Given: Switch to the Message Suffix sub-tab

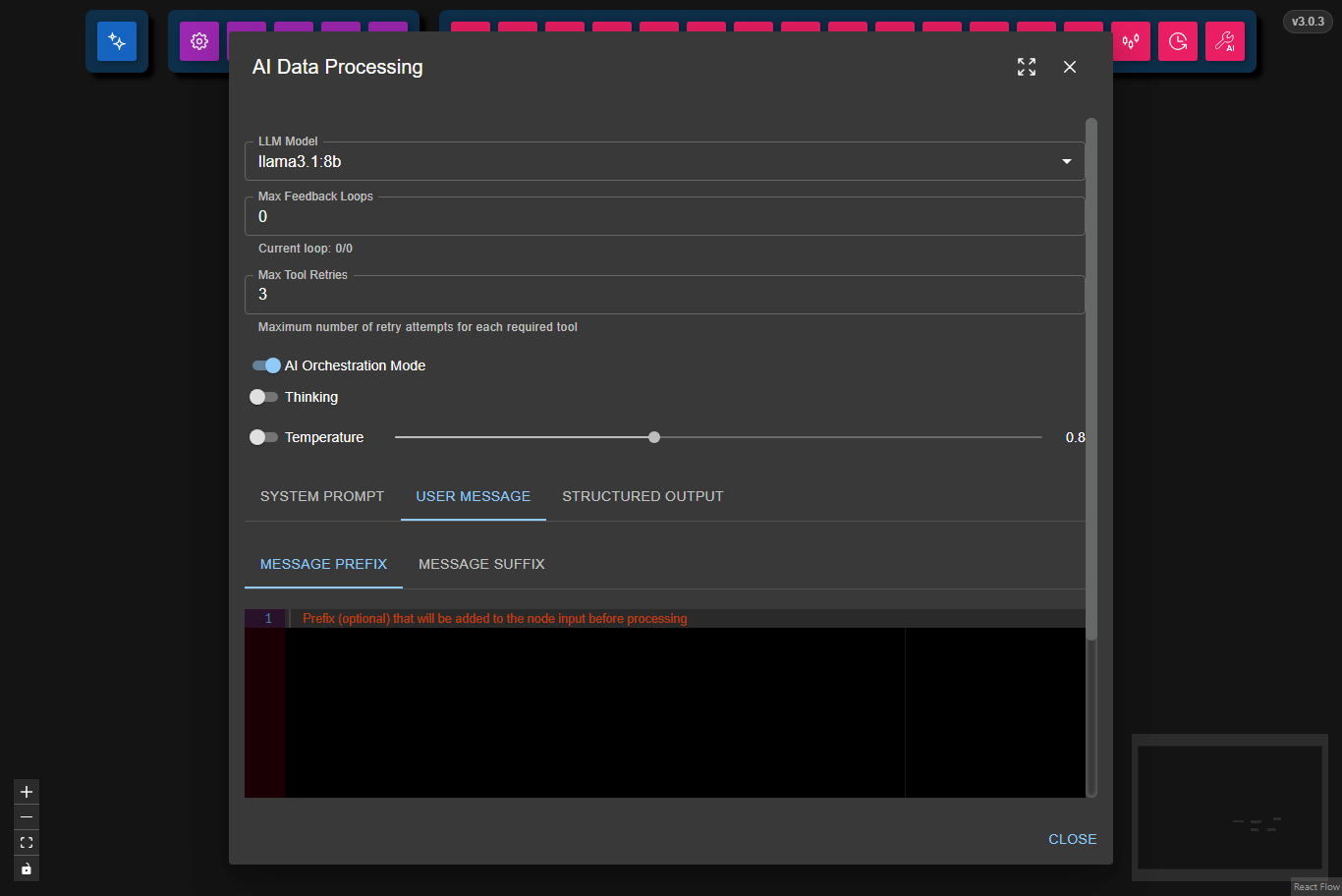Looking at the screenshot, I should point(481,564).
